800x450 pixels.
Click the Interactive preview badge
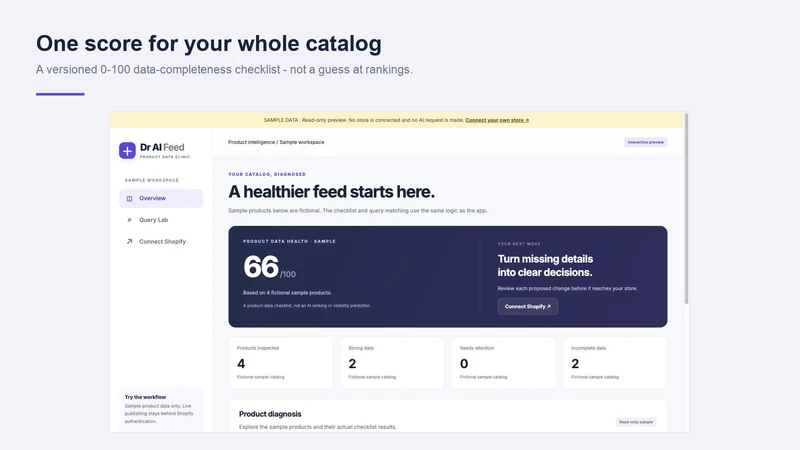(x=645, y=142)
